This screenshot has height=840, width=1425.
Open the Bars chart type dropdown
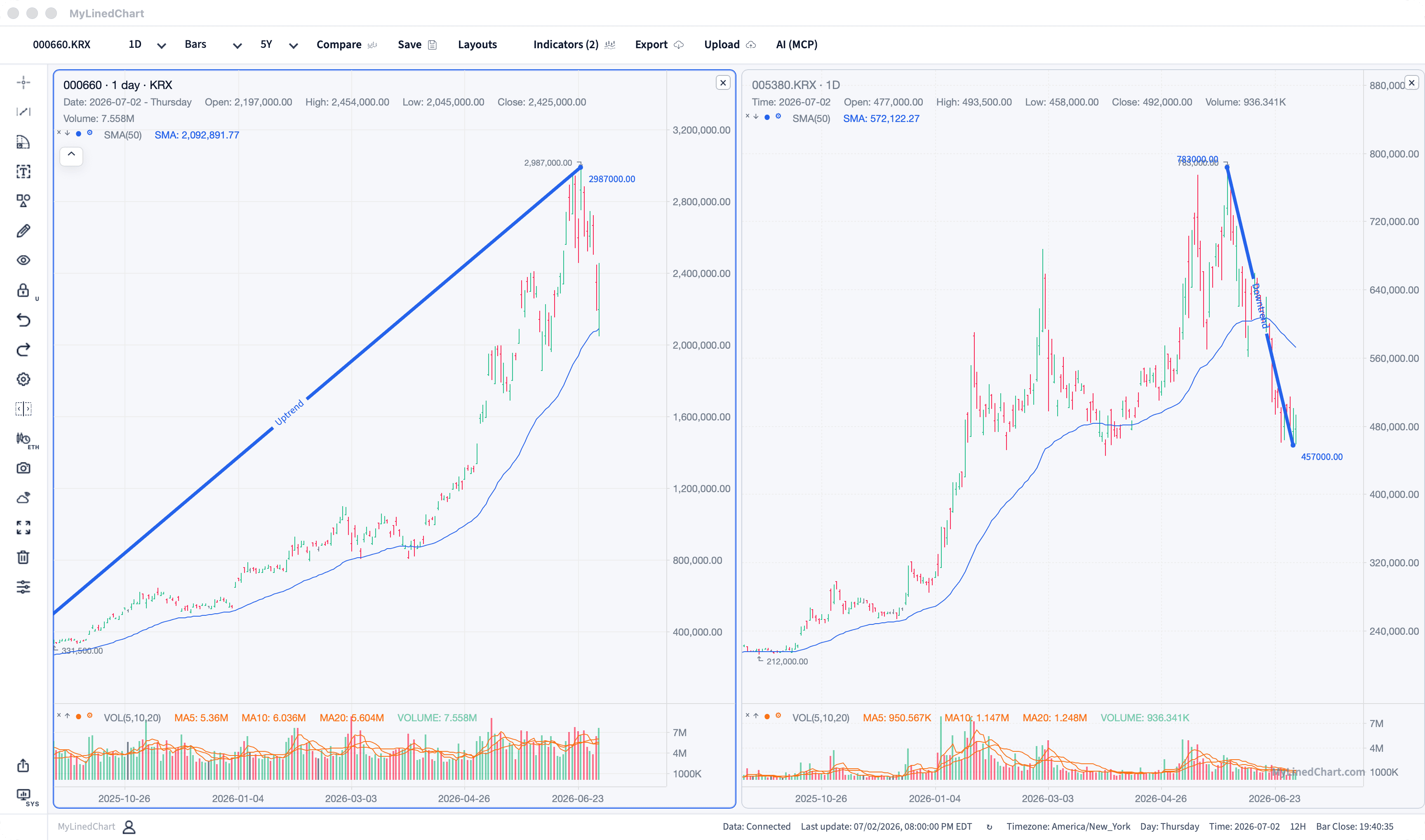click(x=213, y=45)
